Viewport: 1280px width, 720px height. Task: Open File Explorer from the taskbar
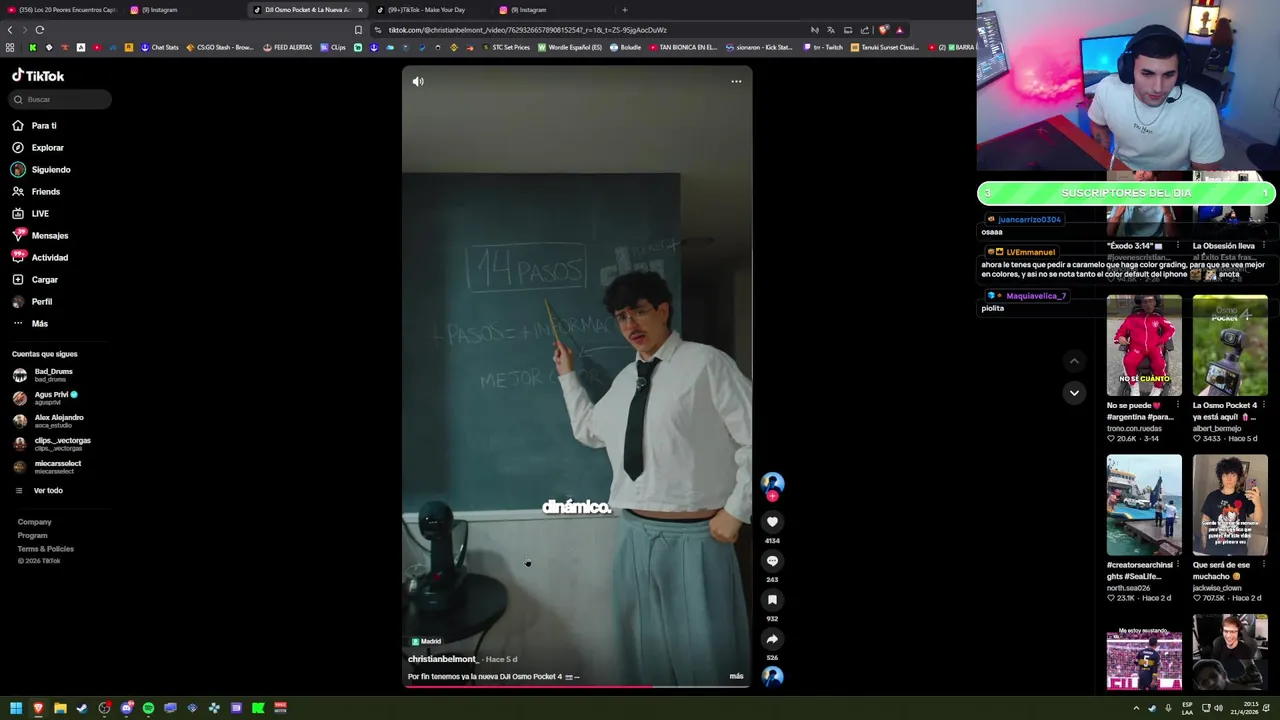[x=60, y=708]
